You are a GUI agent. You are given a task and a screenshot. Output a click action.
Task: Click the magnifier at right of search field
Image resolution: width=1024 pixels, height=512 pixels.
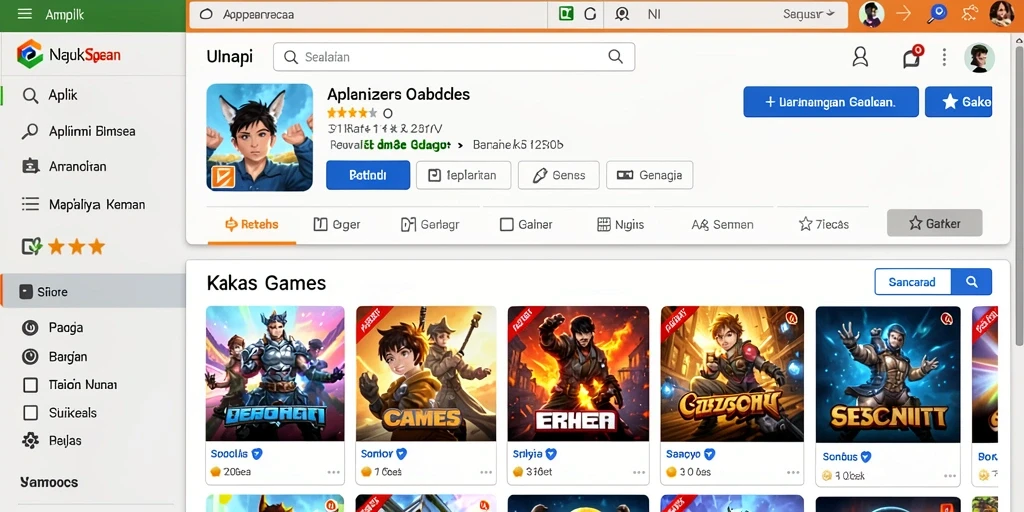(x=615, y=57)
